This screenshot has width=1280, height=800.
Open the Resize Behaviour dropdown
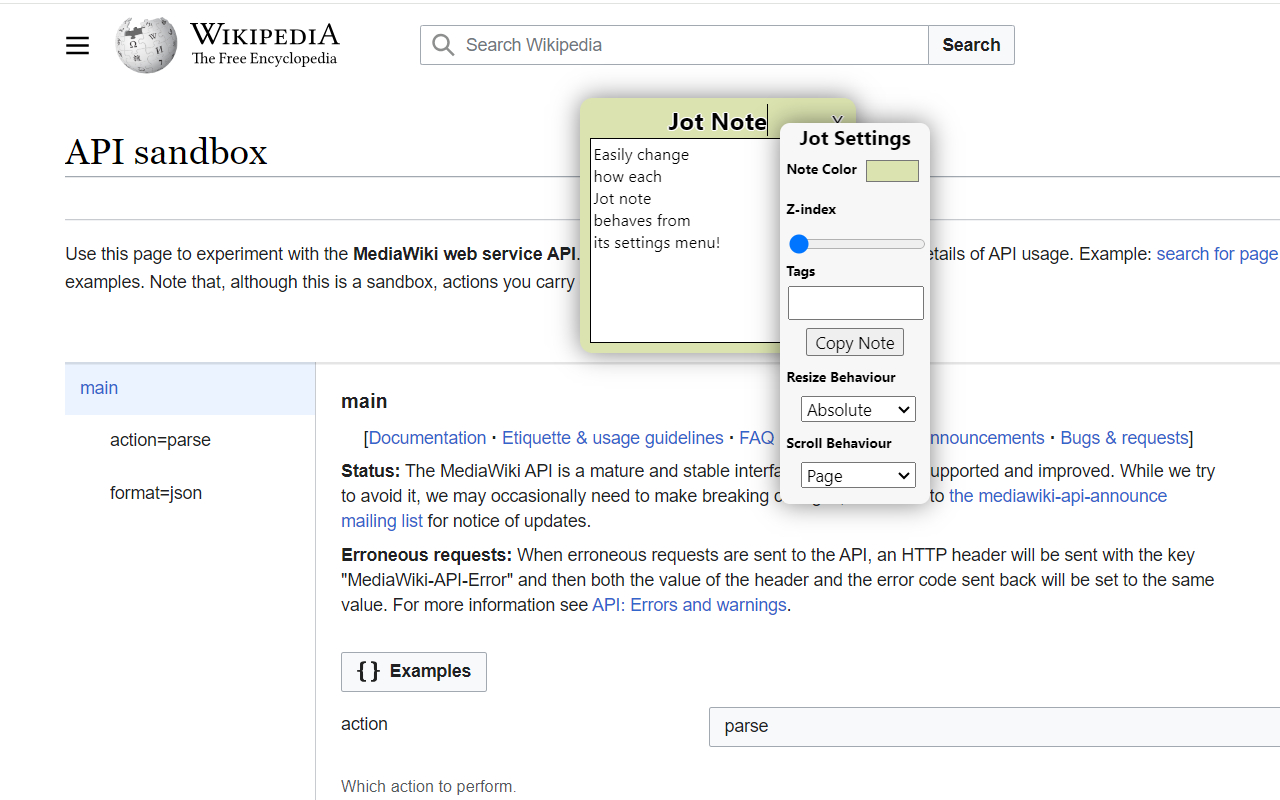click(x=857, y=409)
